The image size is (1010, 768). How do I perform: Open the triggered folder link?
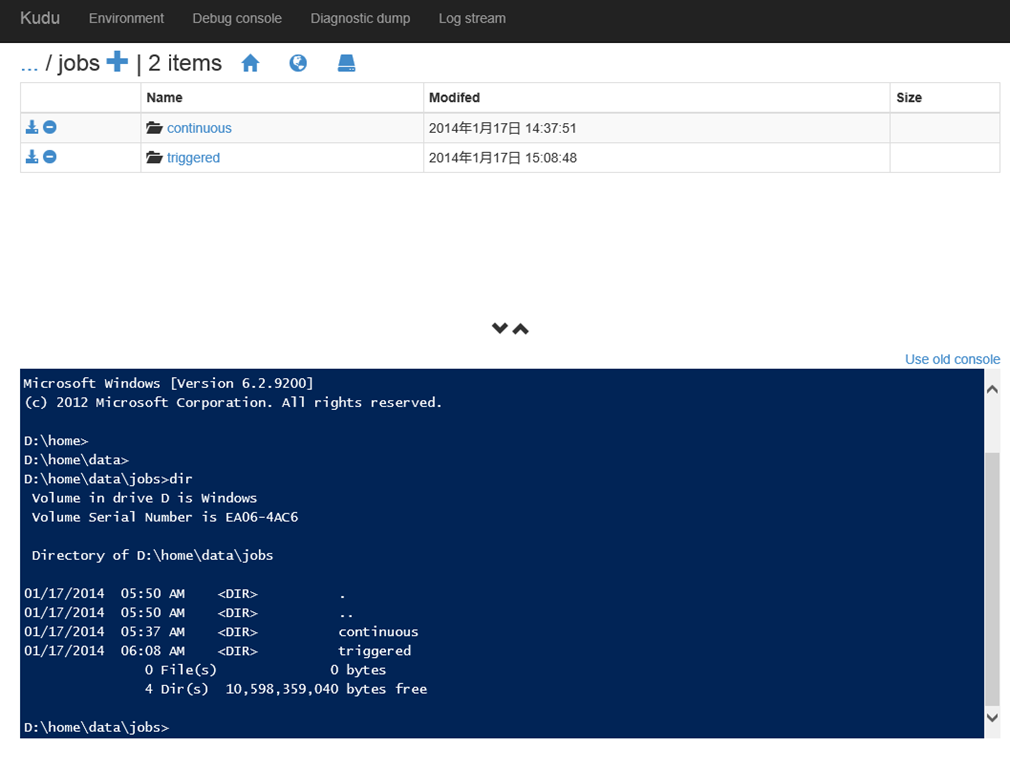tap(193, 158)
